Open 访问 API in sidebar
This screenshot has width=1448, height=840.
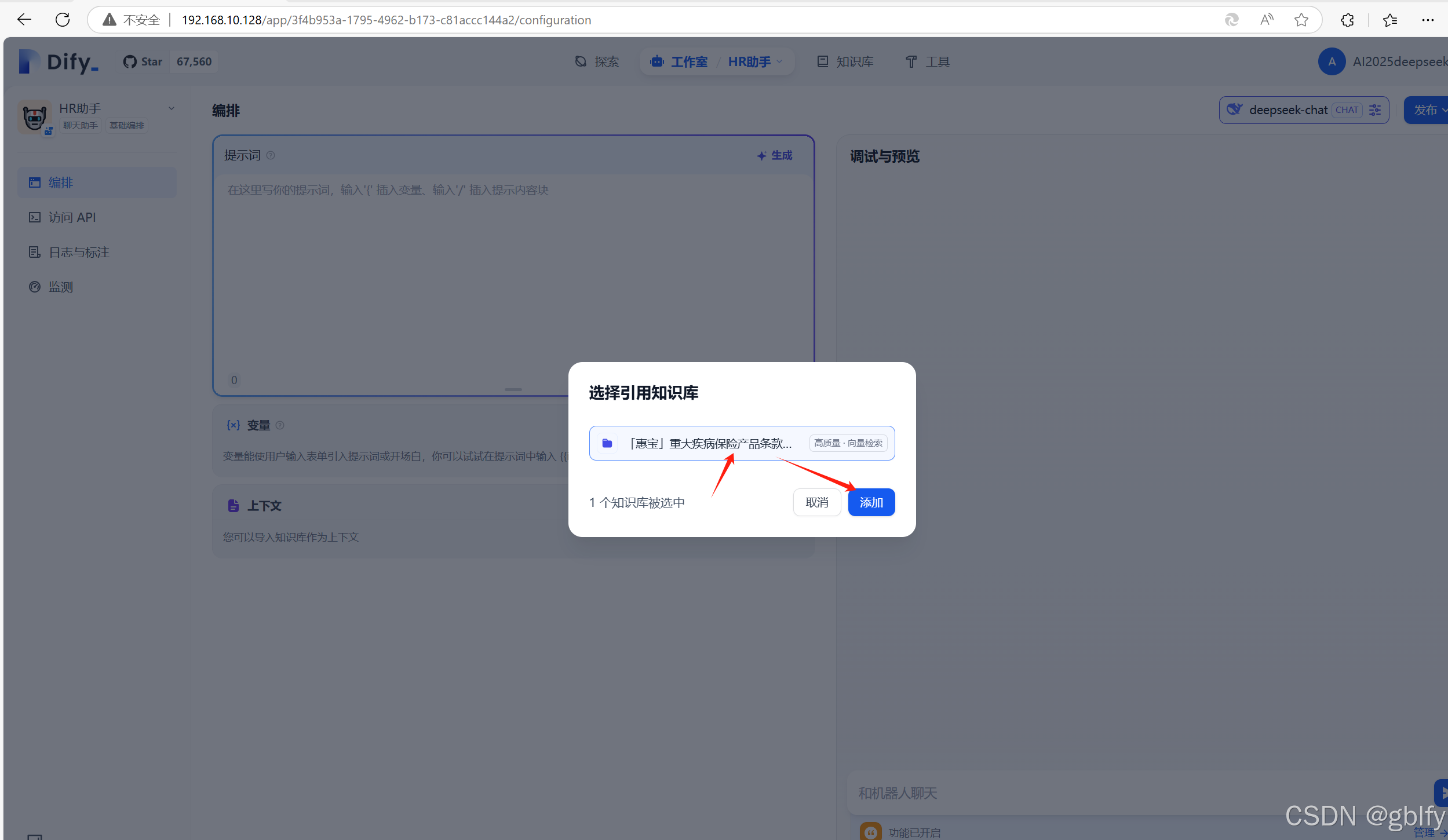coord(97,217)
